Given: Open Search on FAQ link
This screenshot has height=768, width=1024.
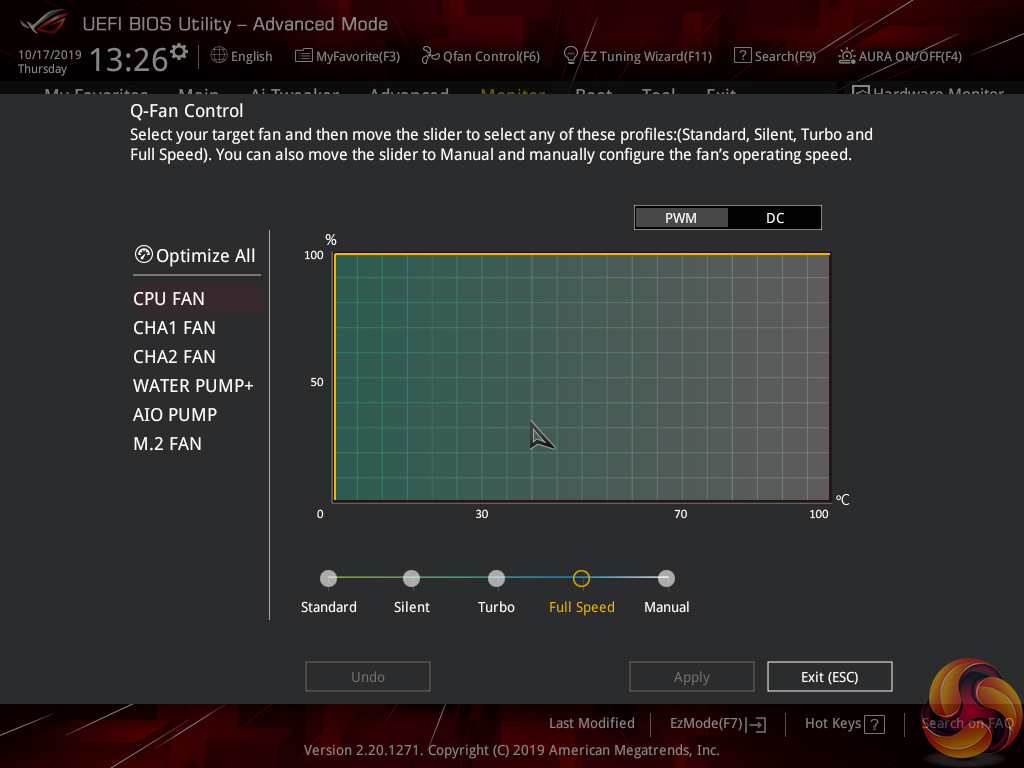Looking at the screenshot, I should (967, 723).
